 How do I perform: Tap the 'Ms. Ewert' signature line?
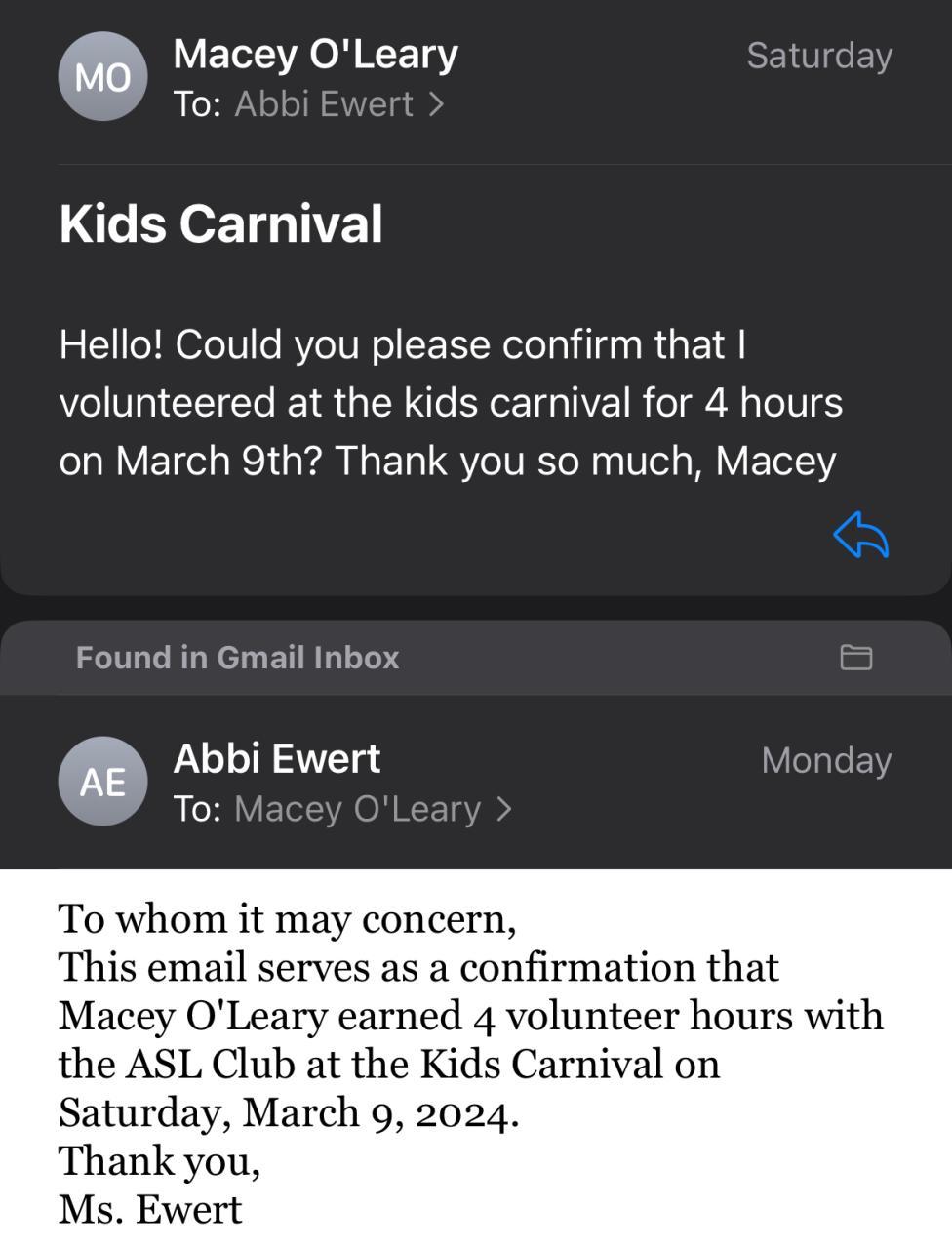pos(150,1209)
